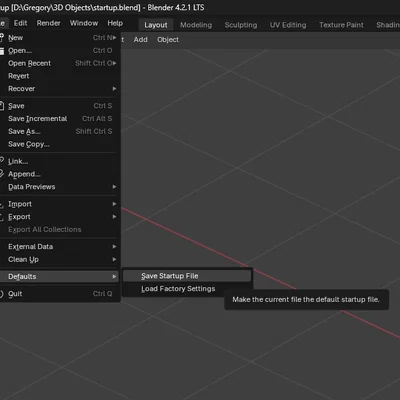Viewport: 400px width, 400px height.
Task: Expand the Recover submenu
Action: (59, 89)
